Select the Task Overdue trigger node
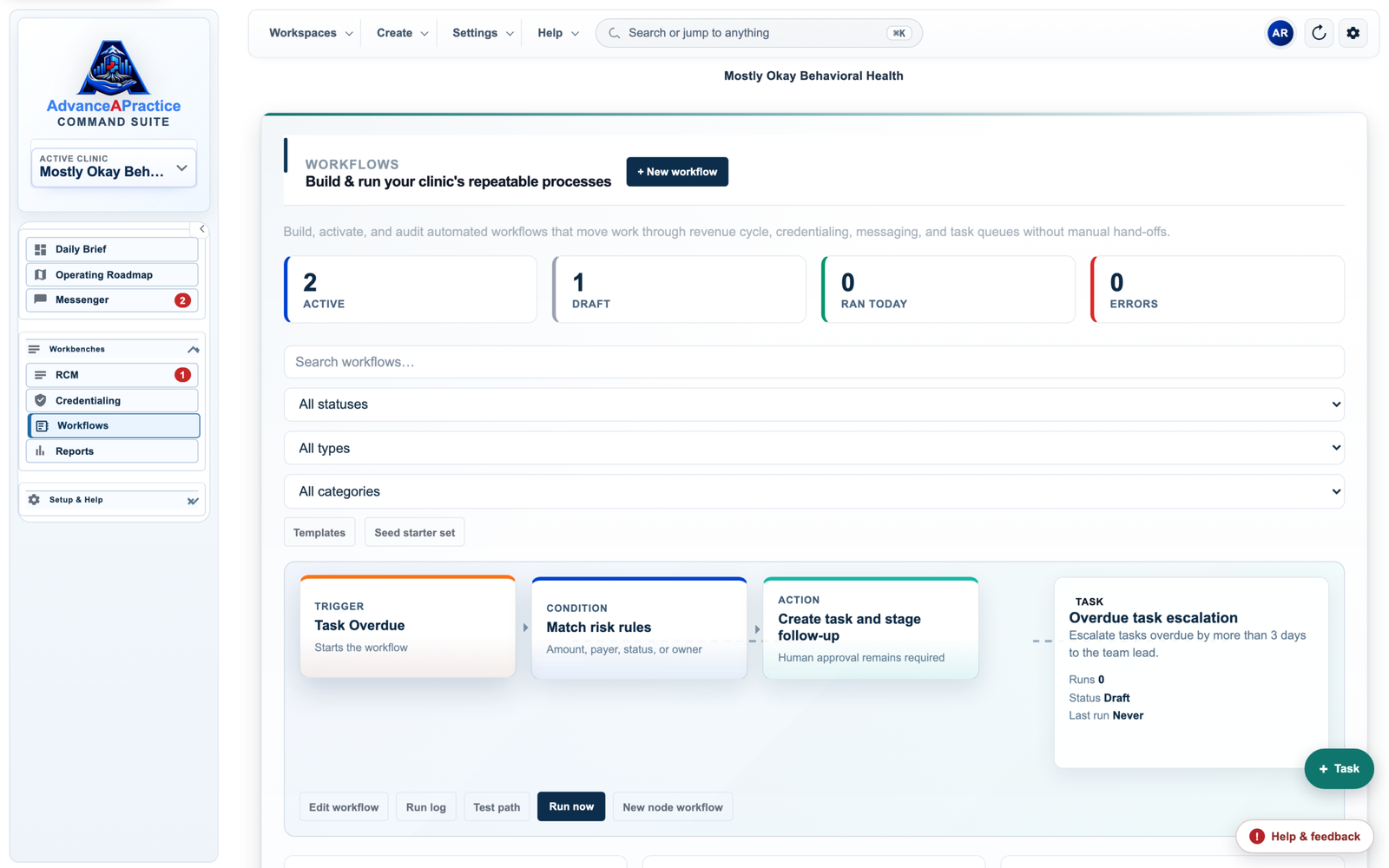Image resolution: width=1389 pixels, height=868 pixels. point(408,626)
